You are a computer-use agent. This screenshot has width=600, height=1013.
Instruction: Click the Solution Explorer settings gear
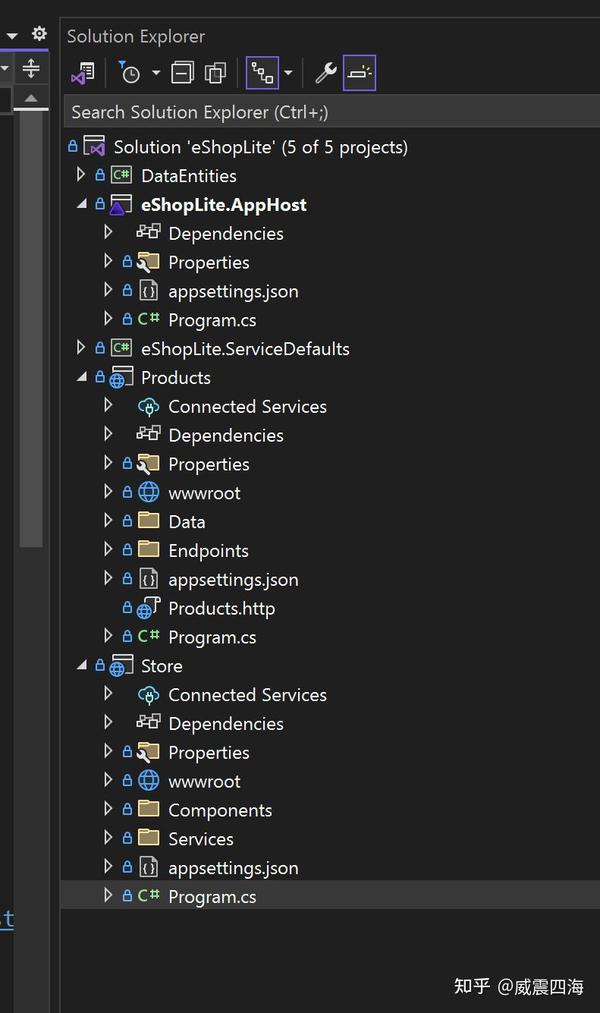coord(37,33)
